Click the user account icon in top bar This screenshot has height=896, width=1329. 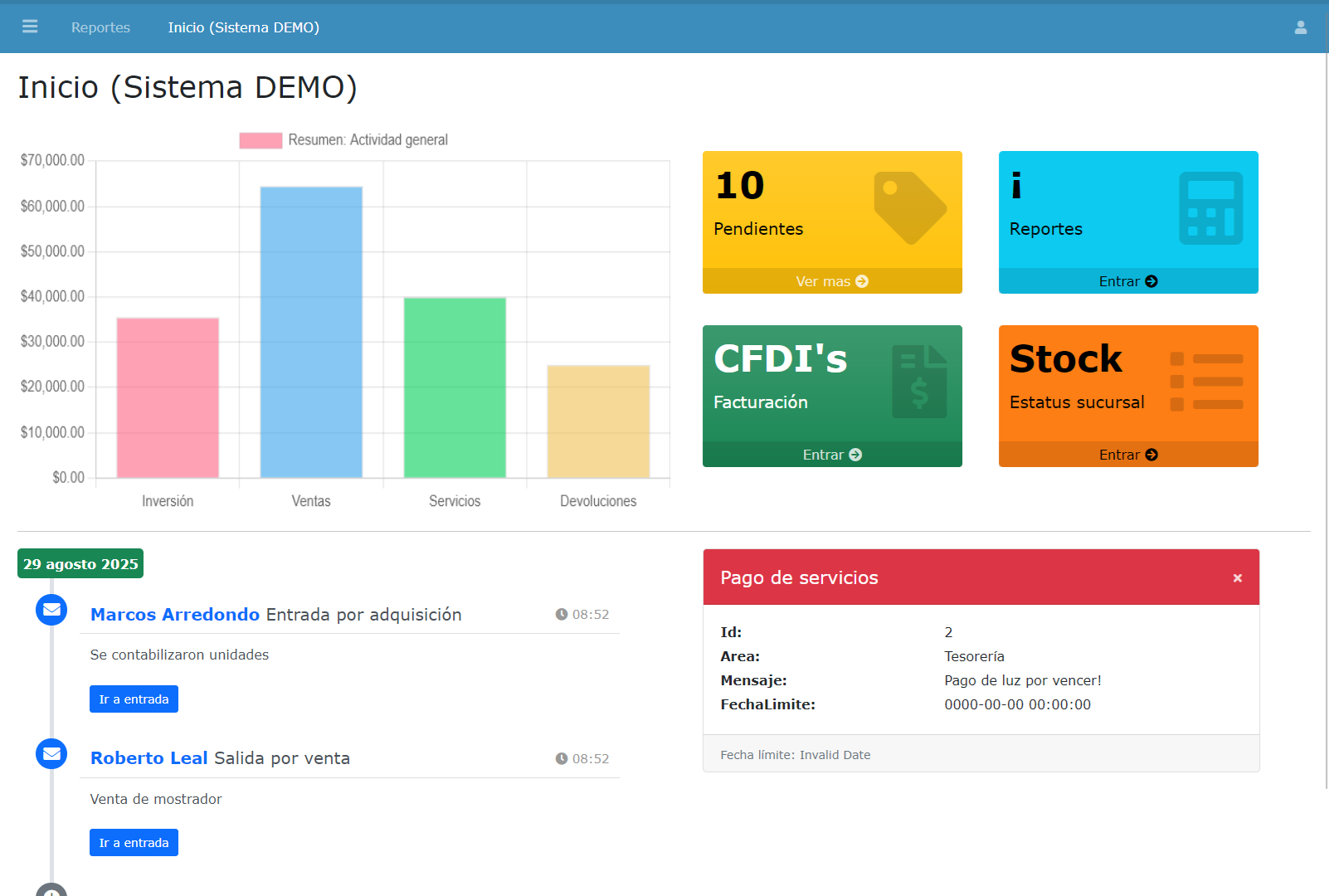[1300, 27]
